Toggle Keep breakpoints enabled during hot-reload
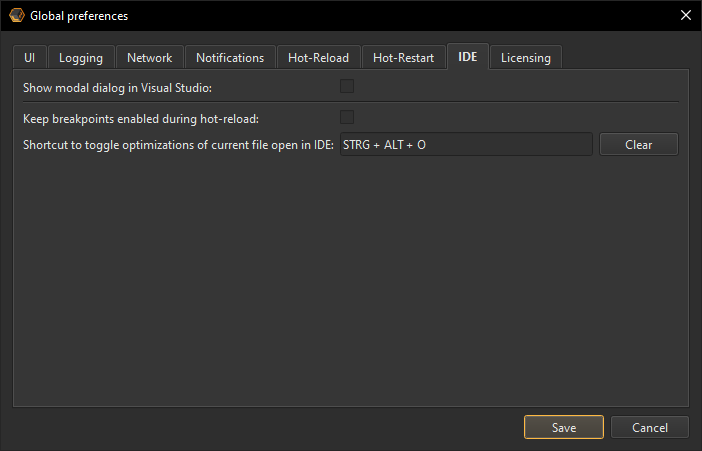Viewport: 702px width, 451px height. pyautogui.click(x=347, y=117)
